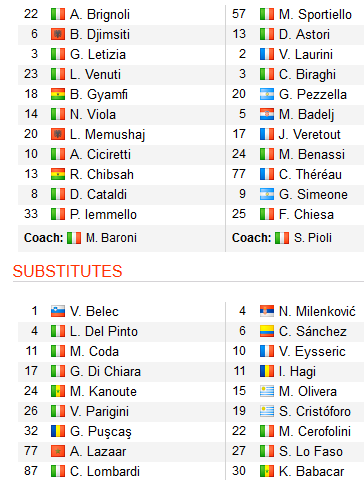364x480 pixels.
Task: Click the Moroccan flag next to A. Lazaar
Action: 58,451
